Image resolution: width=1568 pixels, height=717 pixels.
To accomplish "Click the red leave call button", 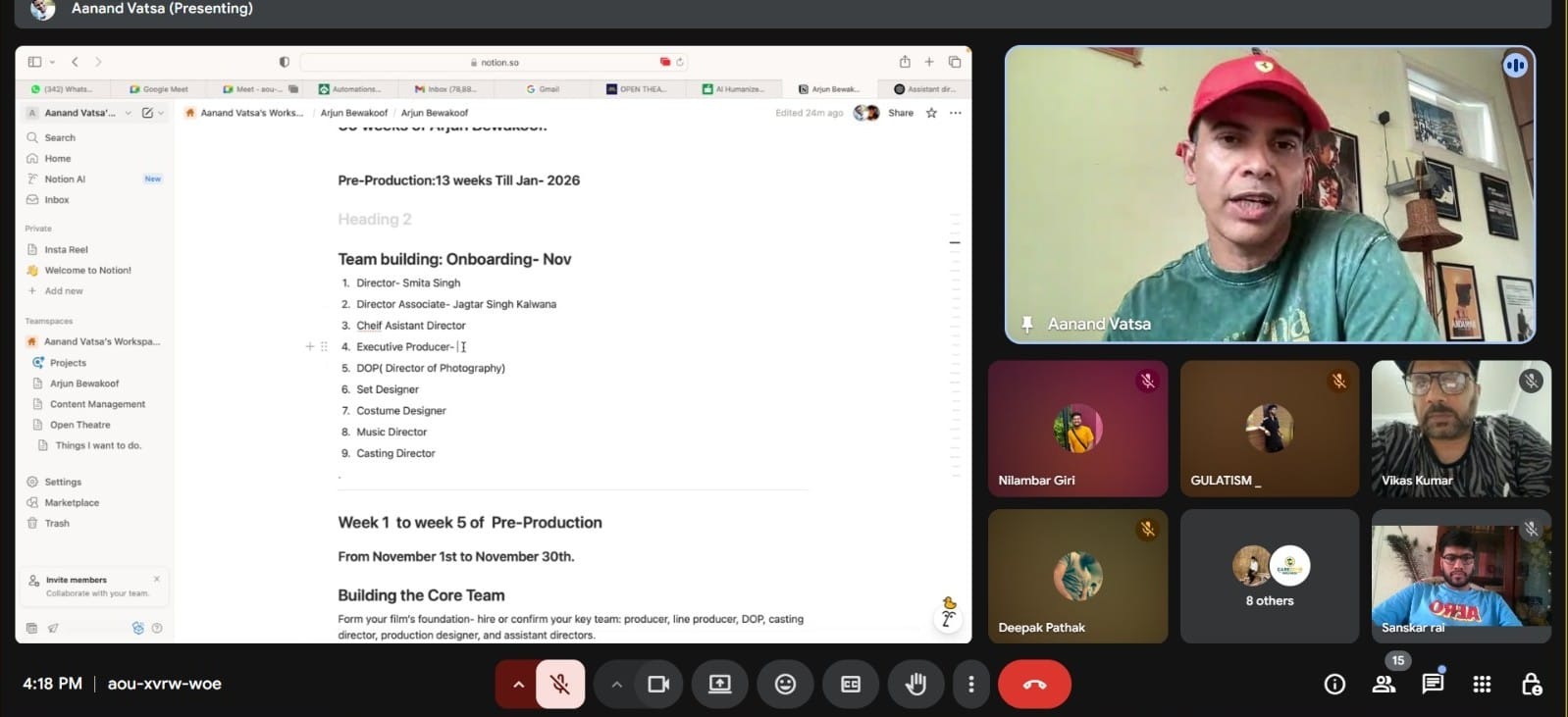I will click(1034, 685).
